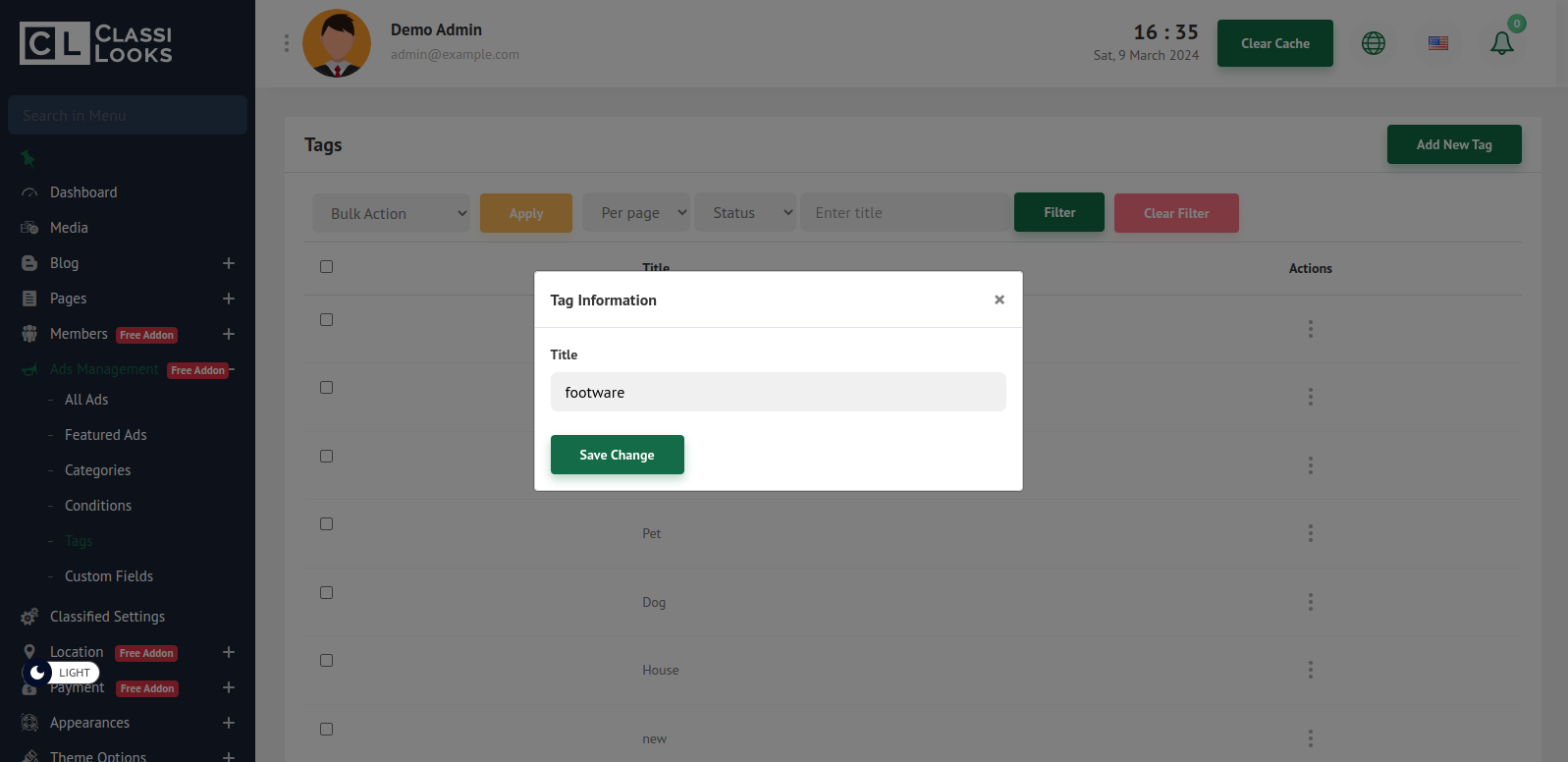Close the Tag Information dialog

999,299
